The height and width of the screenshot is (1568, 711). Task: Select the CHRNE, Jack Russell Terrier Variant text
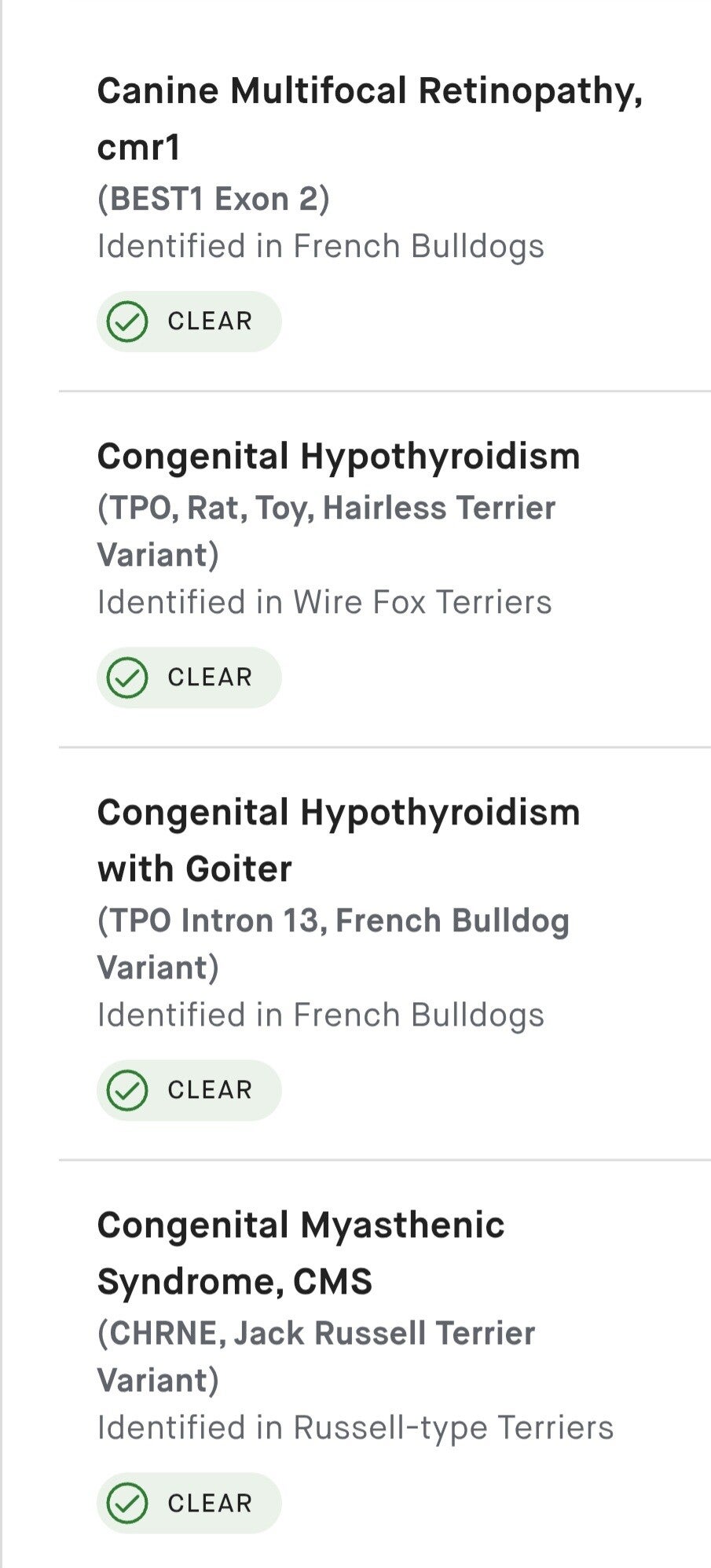coord(317,1357)
